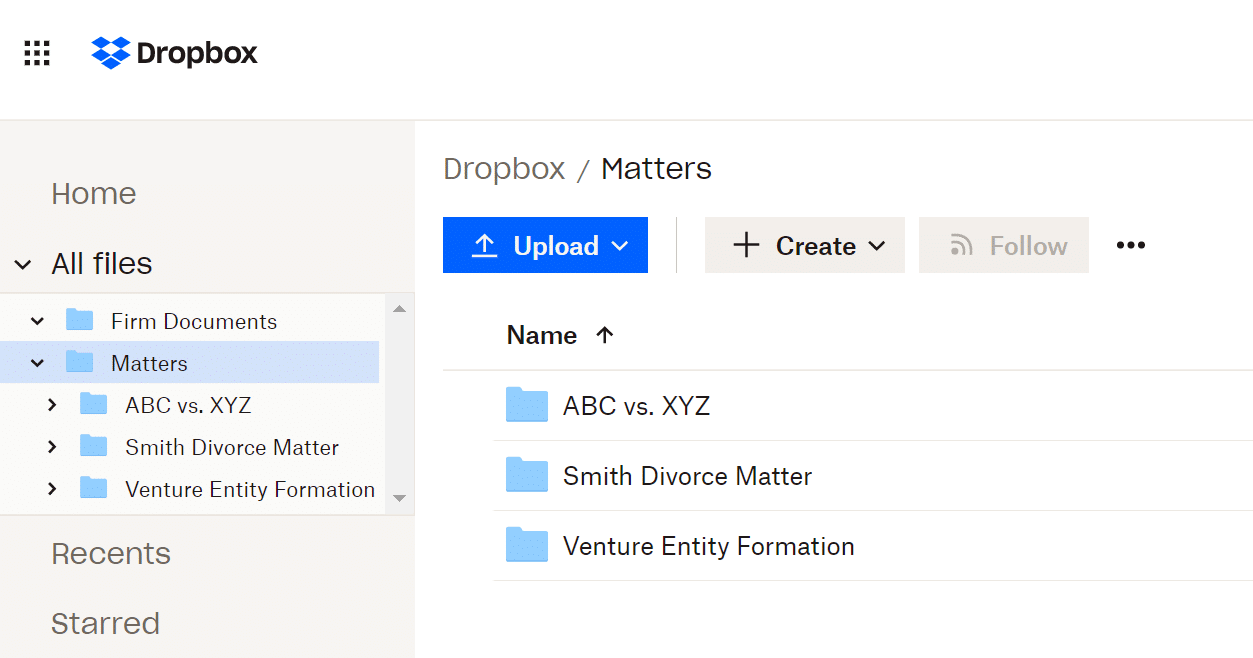Go to Home in the sidebar
Image resolution: width=1253 pixels, height=658 pixels.
click(94, 194)
